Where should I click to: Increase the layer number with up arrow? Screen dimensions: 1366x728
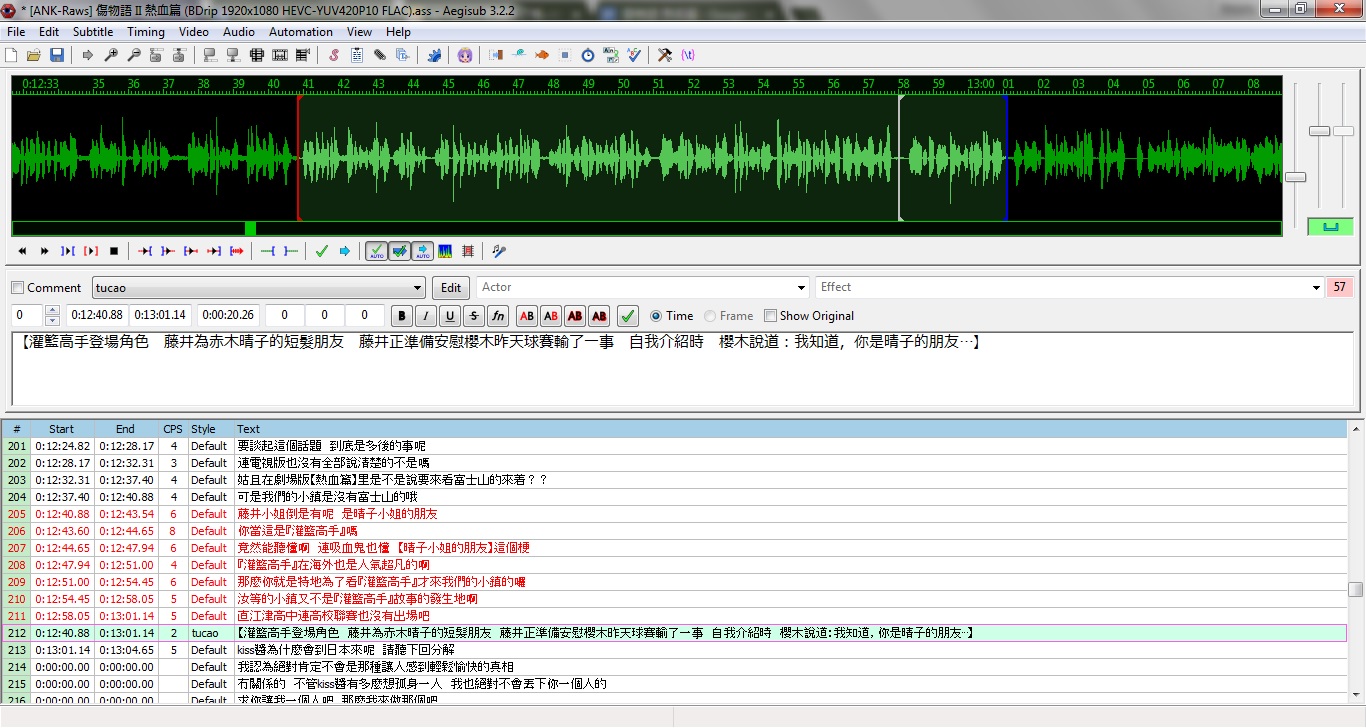(53, 311)
